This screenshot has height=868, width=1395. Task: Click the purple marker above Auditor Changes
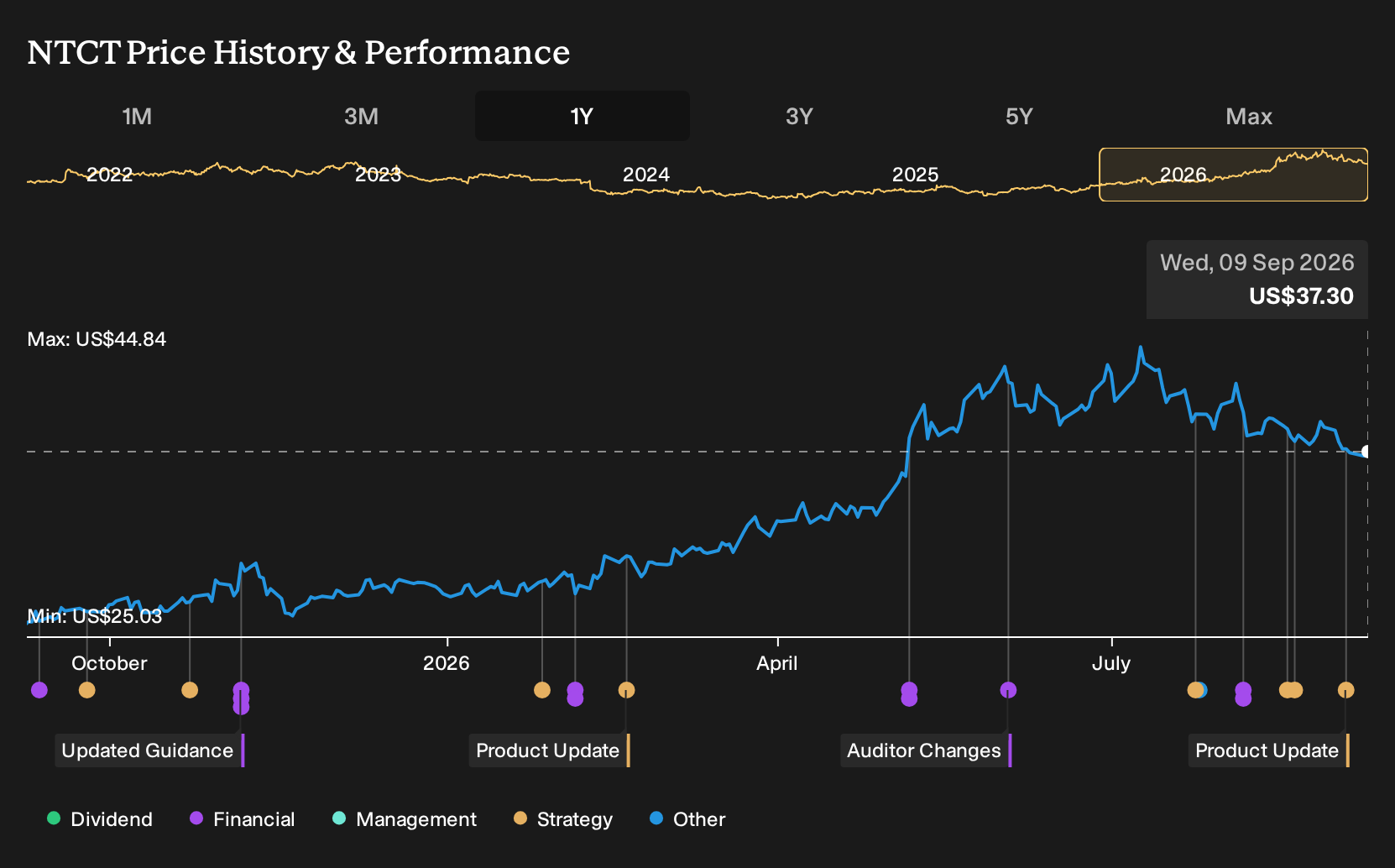pyautogui.click(x=1008, y=690)
